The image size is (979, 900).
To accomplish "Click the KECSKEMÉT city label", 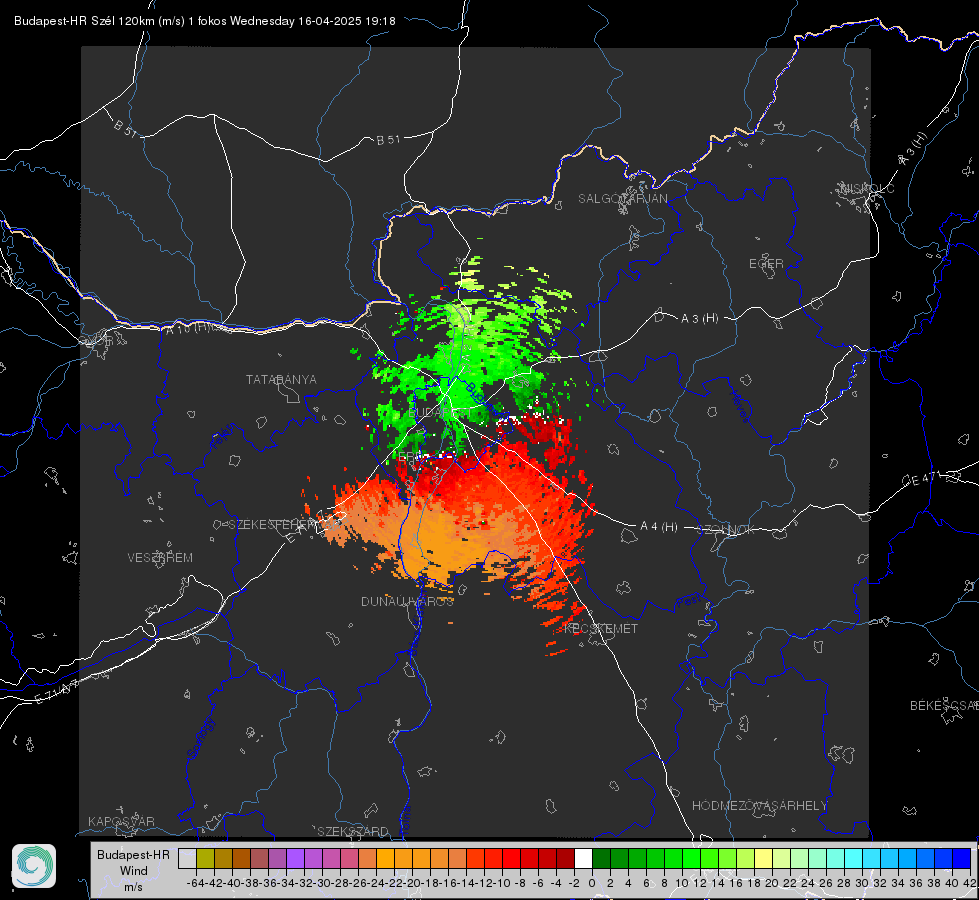I will point(601,628).
